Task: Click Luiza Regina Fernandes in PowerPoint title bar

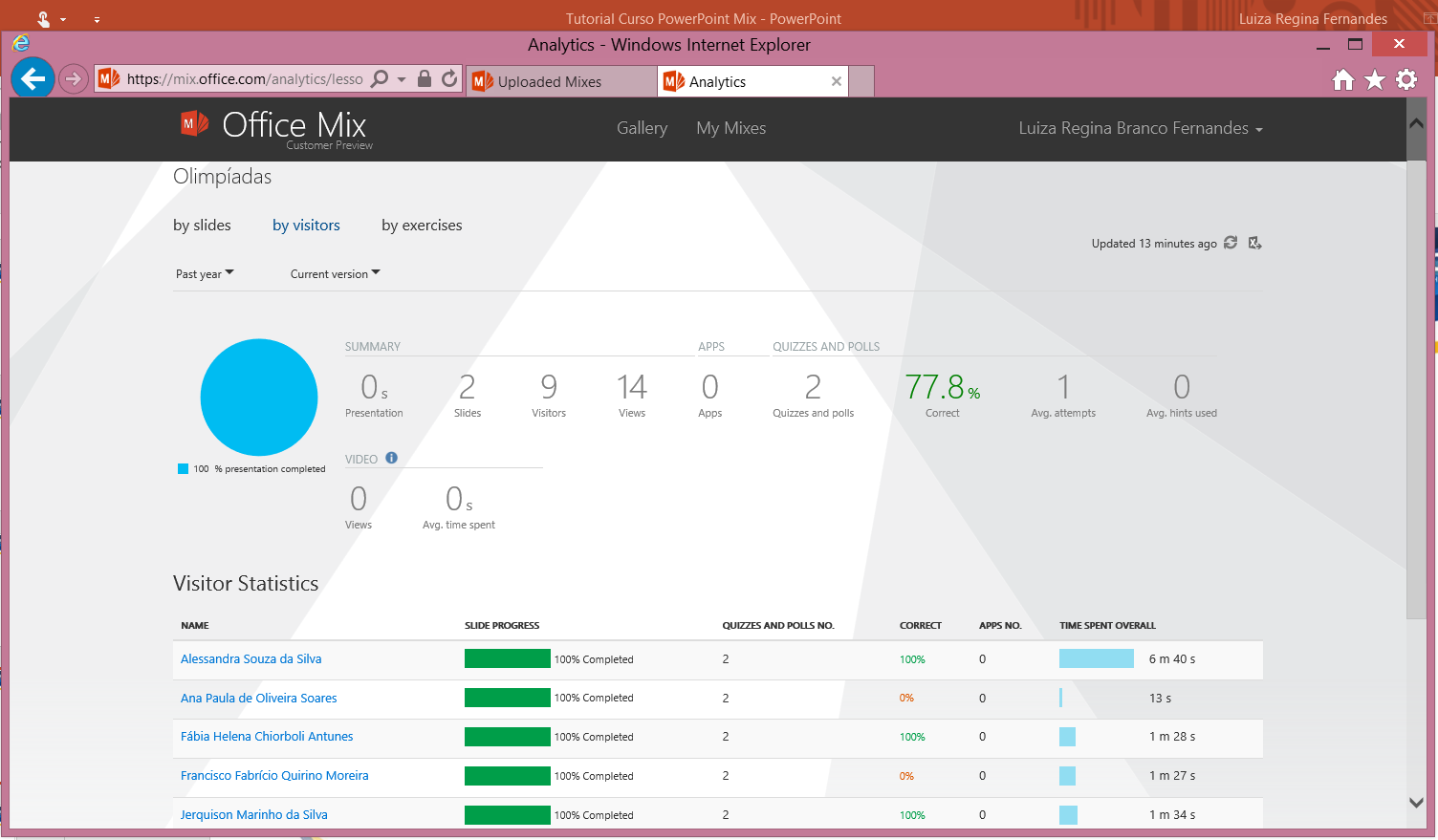Action: [x=1313, y=18]
